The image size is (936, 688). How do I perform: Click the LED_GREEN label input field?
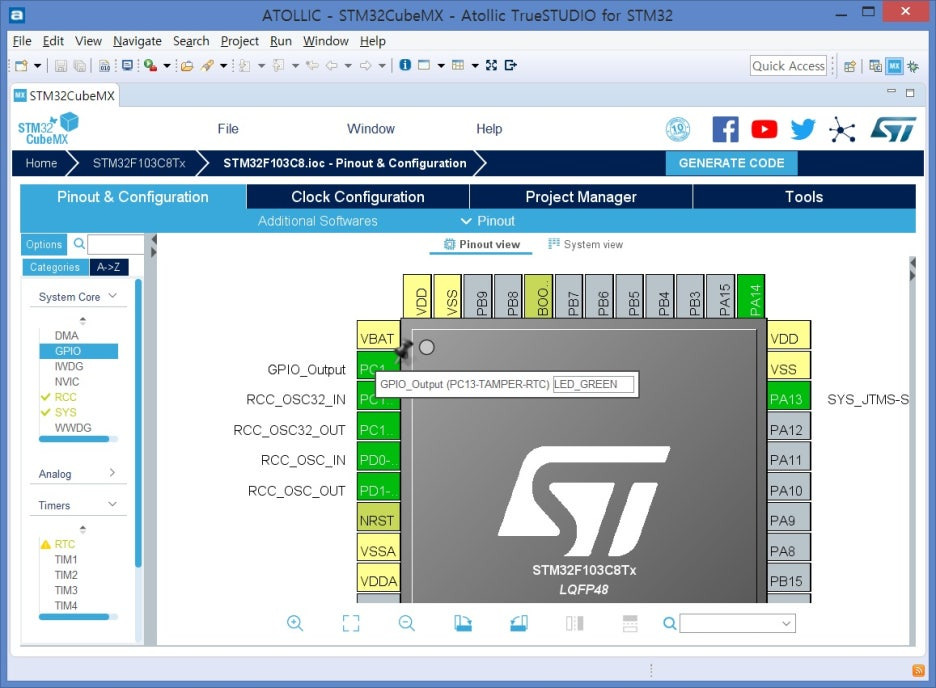coord(593,384)
